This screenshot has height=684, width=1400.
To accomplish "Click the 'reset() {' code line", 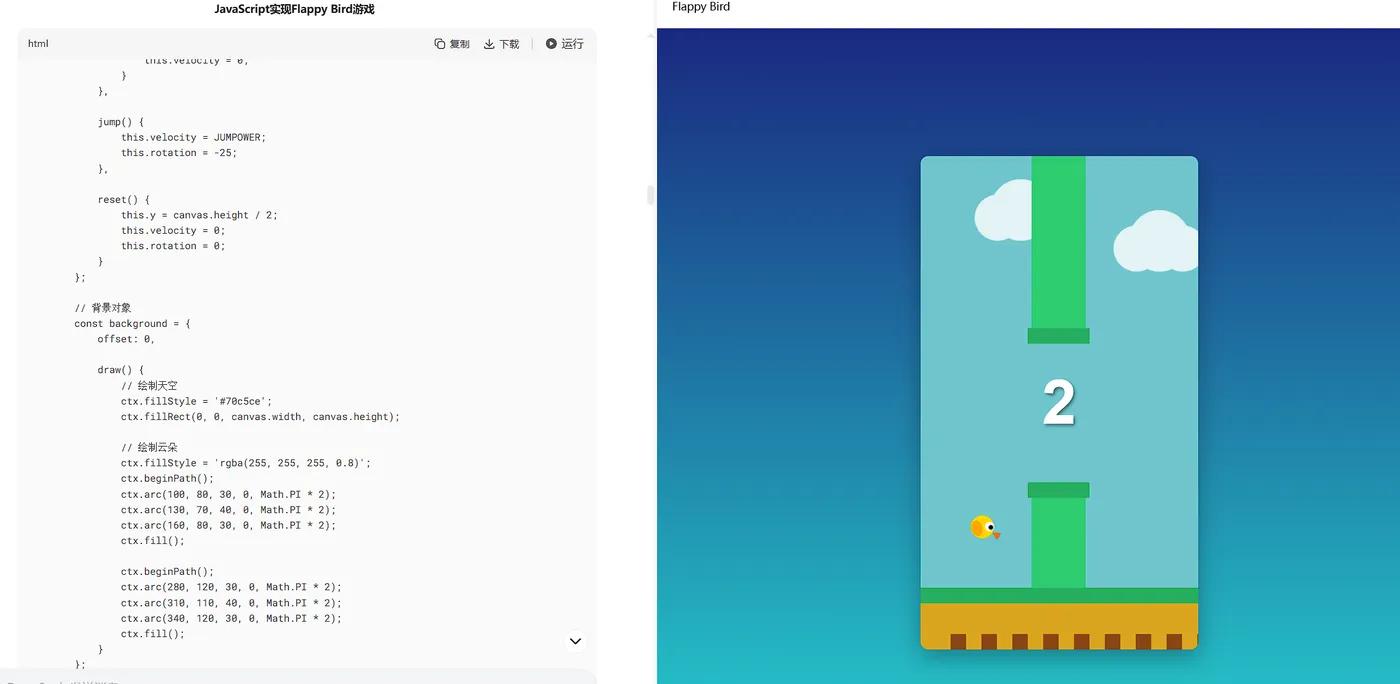I will (124, 200).
